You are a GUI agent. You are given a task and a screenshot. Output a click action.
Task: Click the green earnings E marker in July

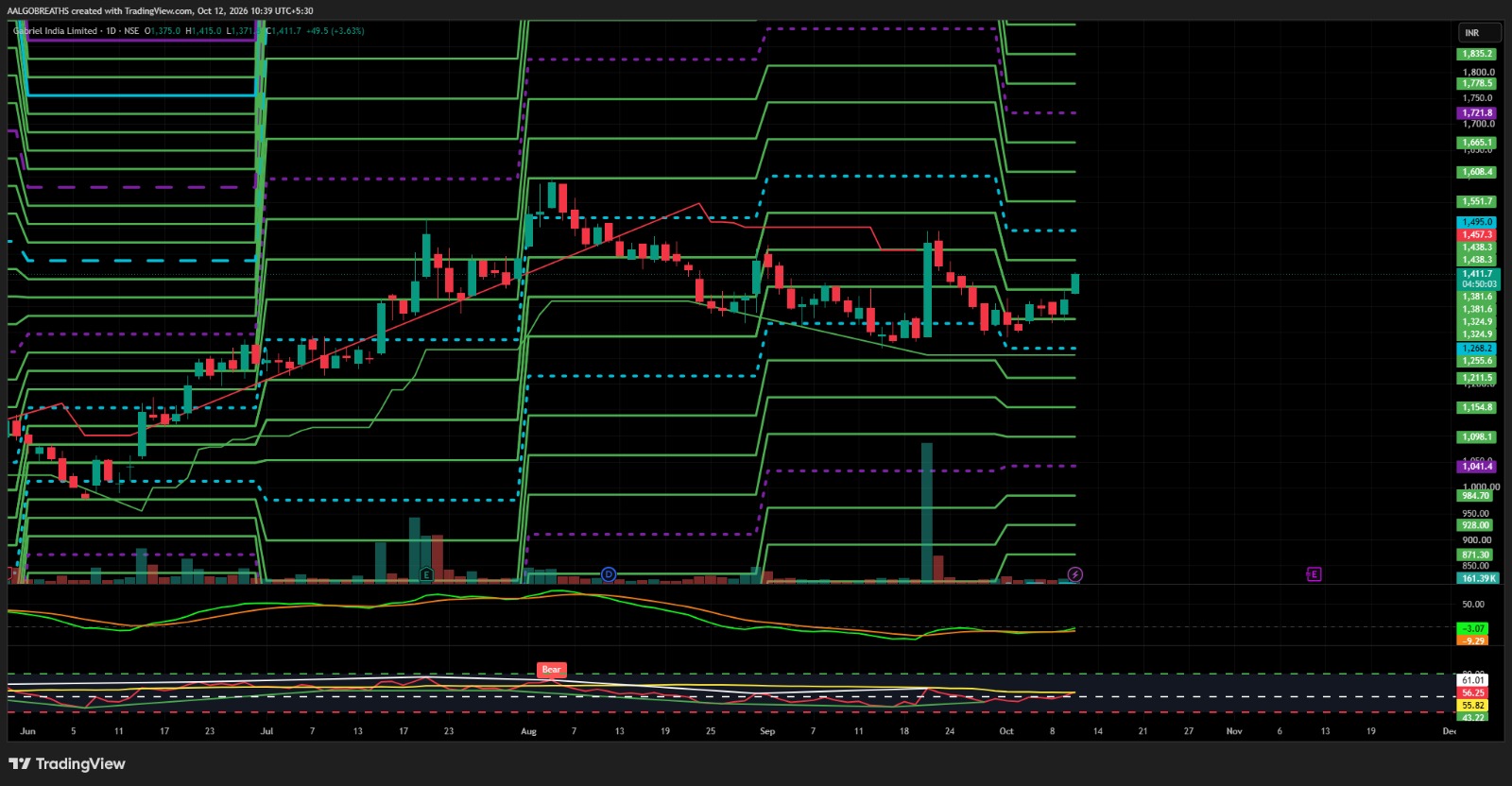point(427,574)
